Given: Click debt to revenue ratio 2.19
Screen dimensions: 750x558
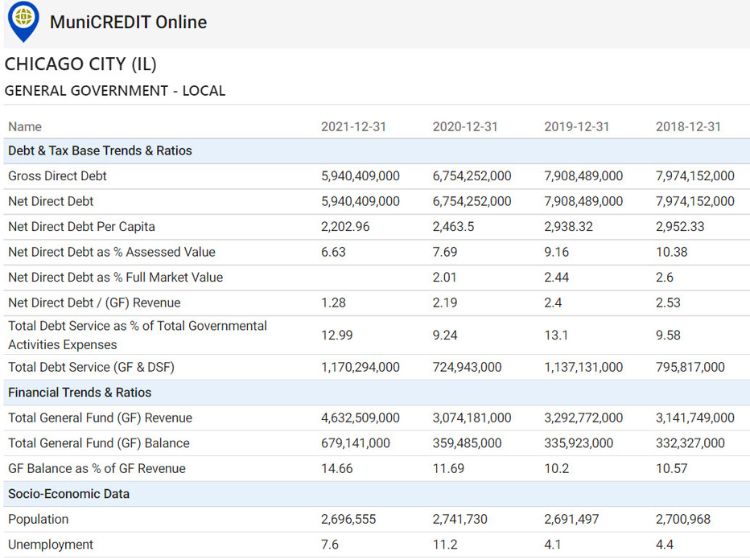Looking at the screenshot, I should coord(445,303).
